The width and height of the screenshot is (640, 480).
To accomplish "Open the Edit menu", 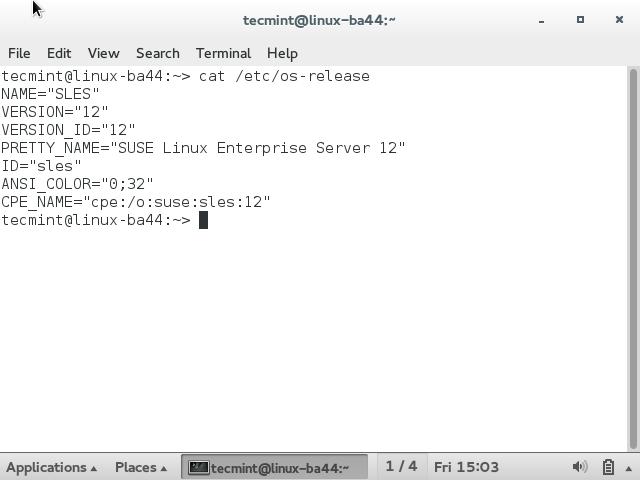I will point(59,53).
